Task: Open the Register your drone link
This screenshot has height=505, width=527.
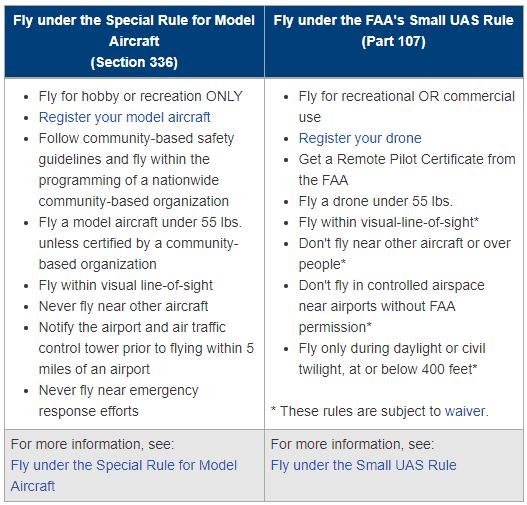Action: (x=360, y=138)
